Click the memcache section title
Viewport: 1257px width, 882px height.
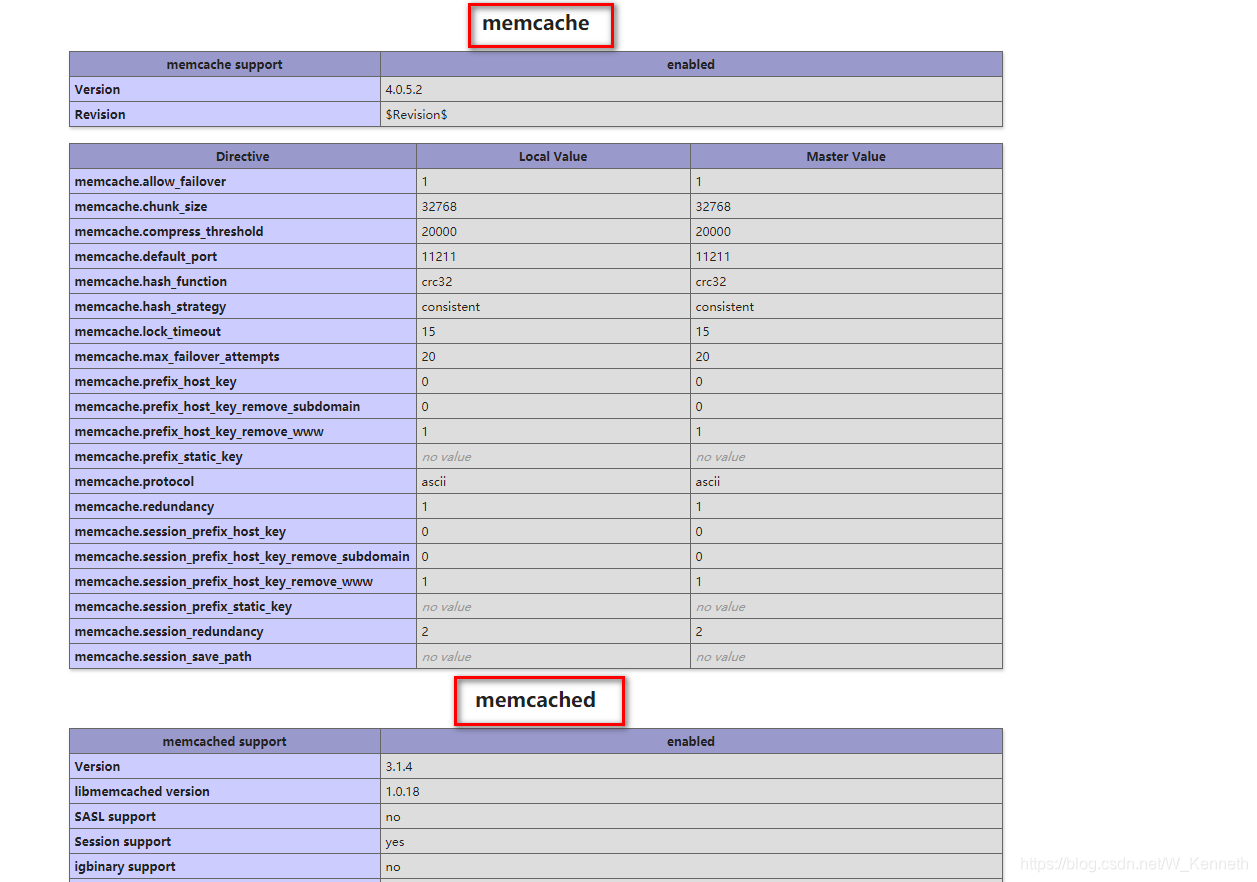pos(540,24)
